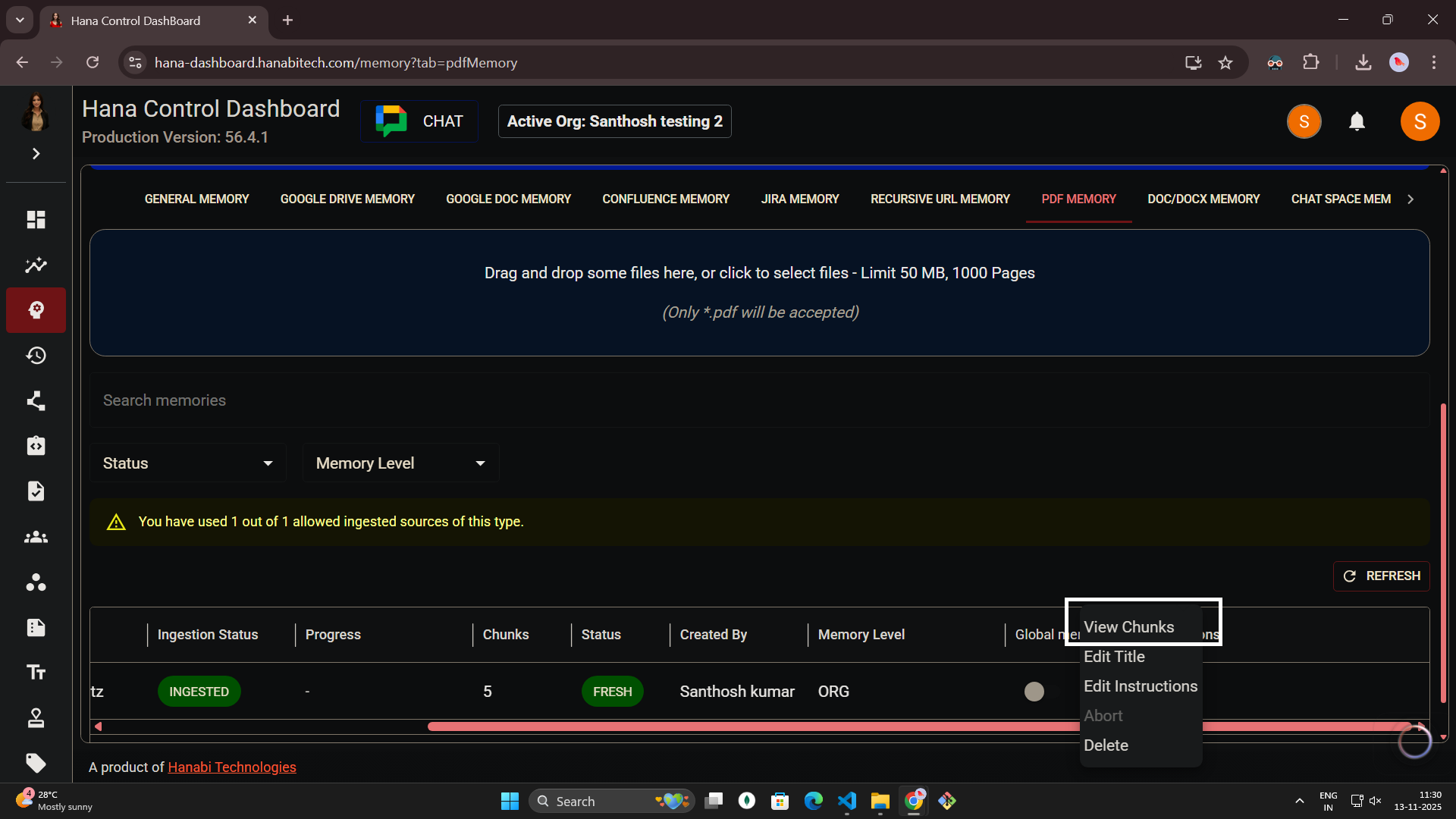Open the Hanabi Technologies link
This screenshot has height=819, width=1456.
click(x=231, y=767)
